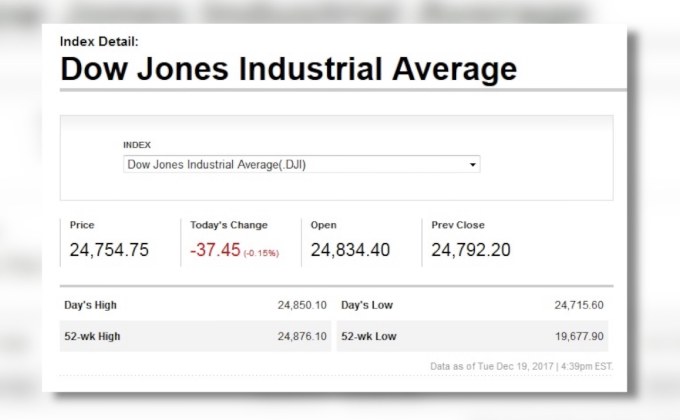
Task: Select the 52-wk High row label
Action: [x=92, y=336]
